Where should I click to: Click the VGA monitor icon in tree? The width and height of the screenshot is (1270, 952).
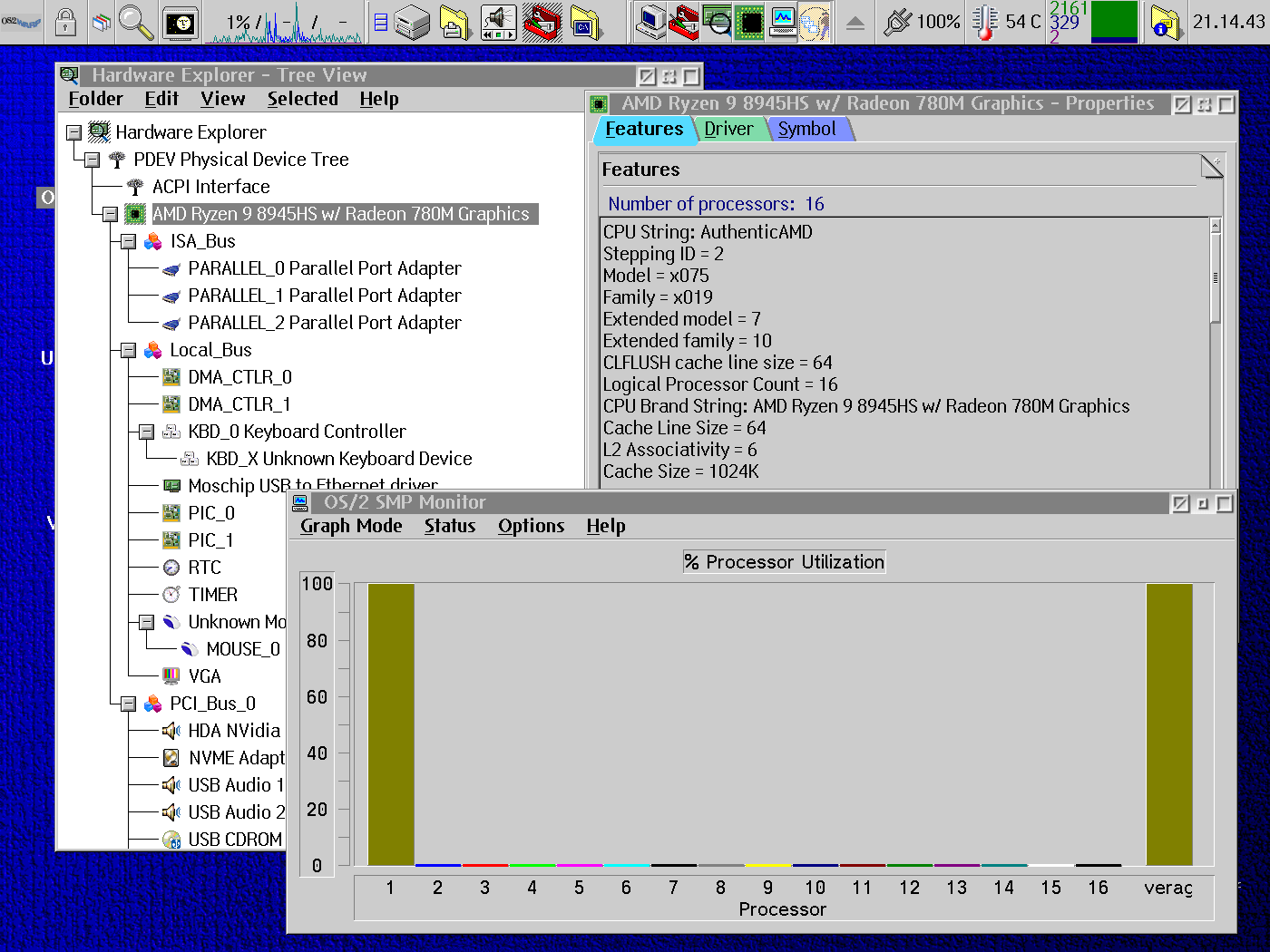171,676
